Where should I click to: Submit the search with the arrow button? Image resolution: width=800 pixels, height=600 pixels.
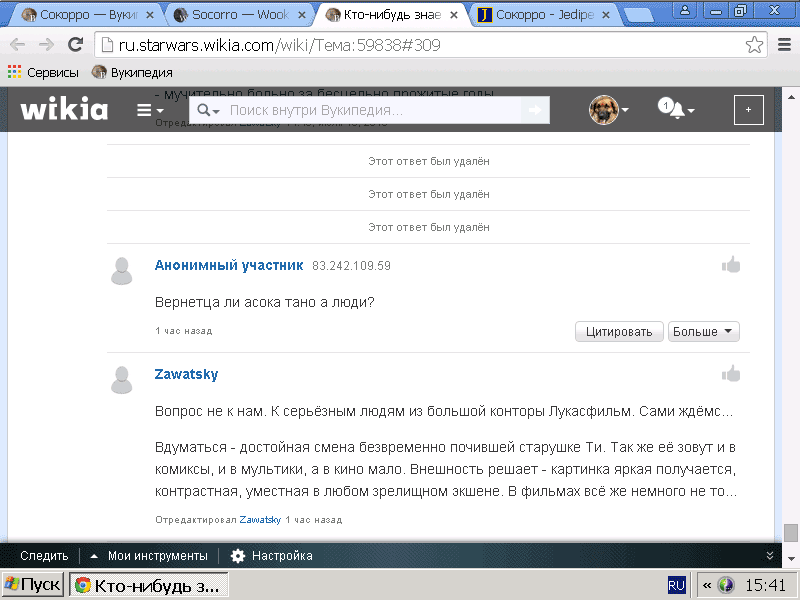click(x=535, y=110)
